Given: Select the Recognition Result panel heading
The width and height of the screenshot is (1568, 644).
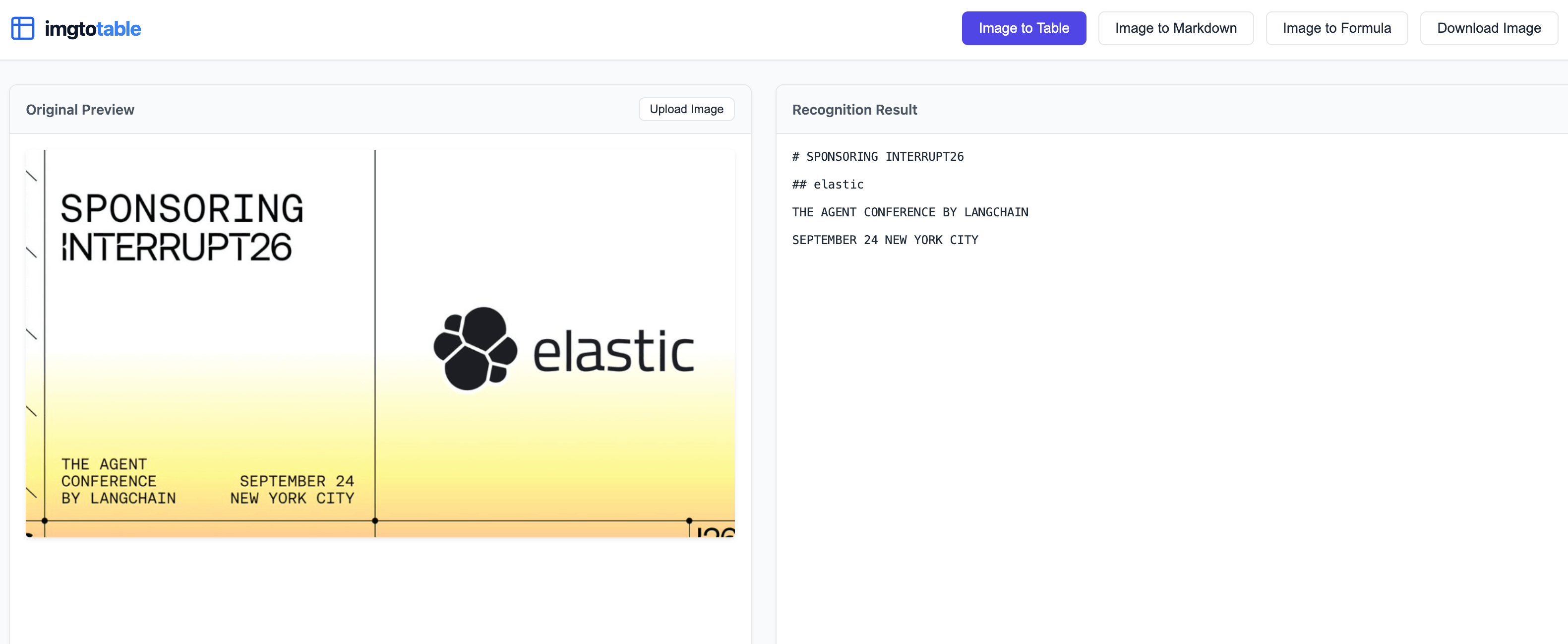Looking at the screenshot, I should tap(854, 110).
